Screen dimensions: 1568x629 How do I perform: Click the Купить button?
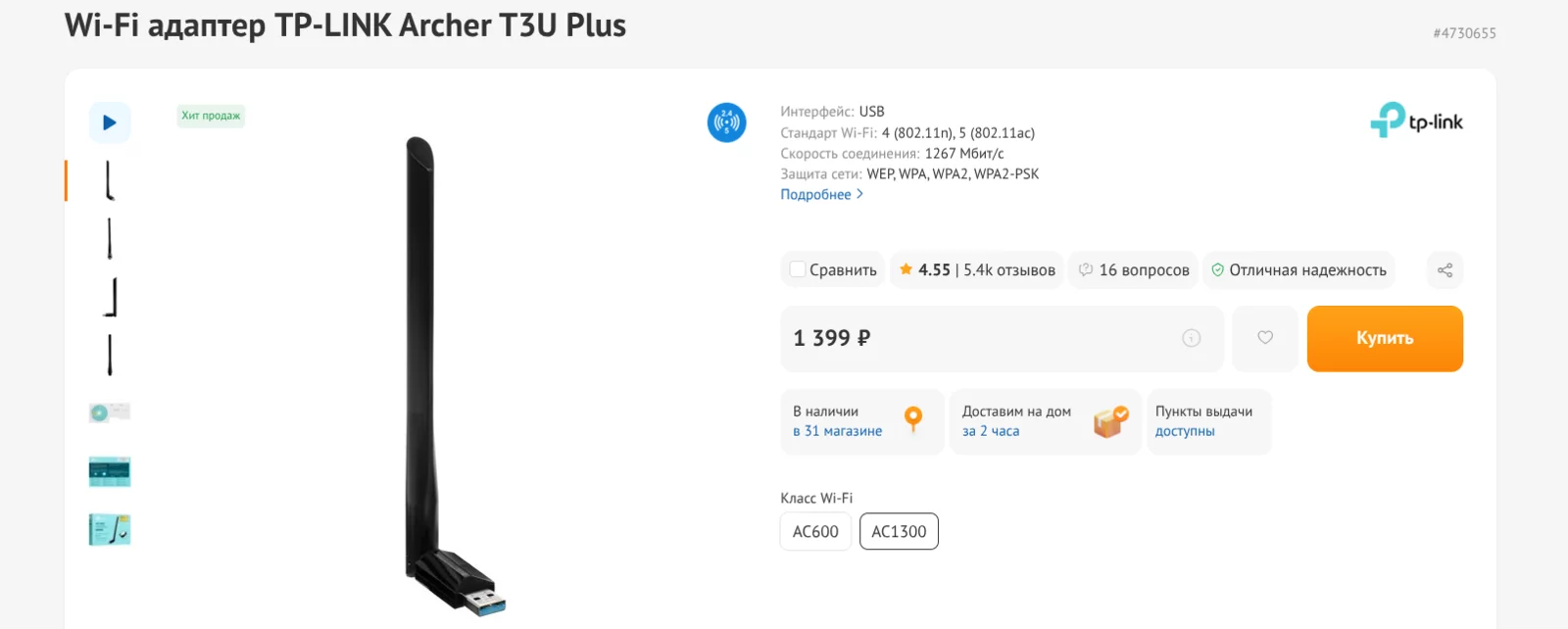[x=1384, y=338]
